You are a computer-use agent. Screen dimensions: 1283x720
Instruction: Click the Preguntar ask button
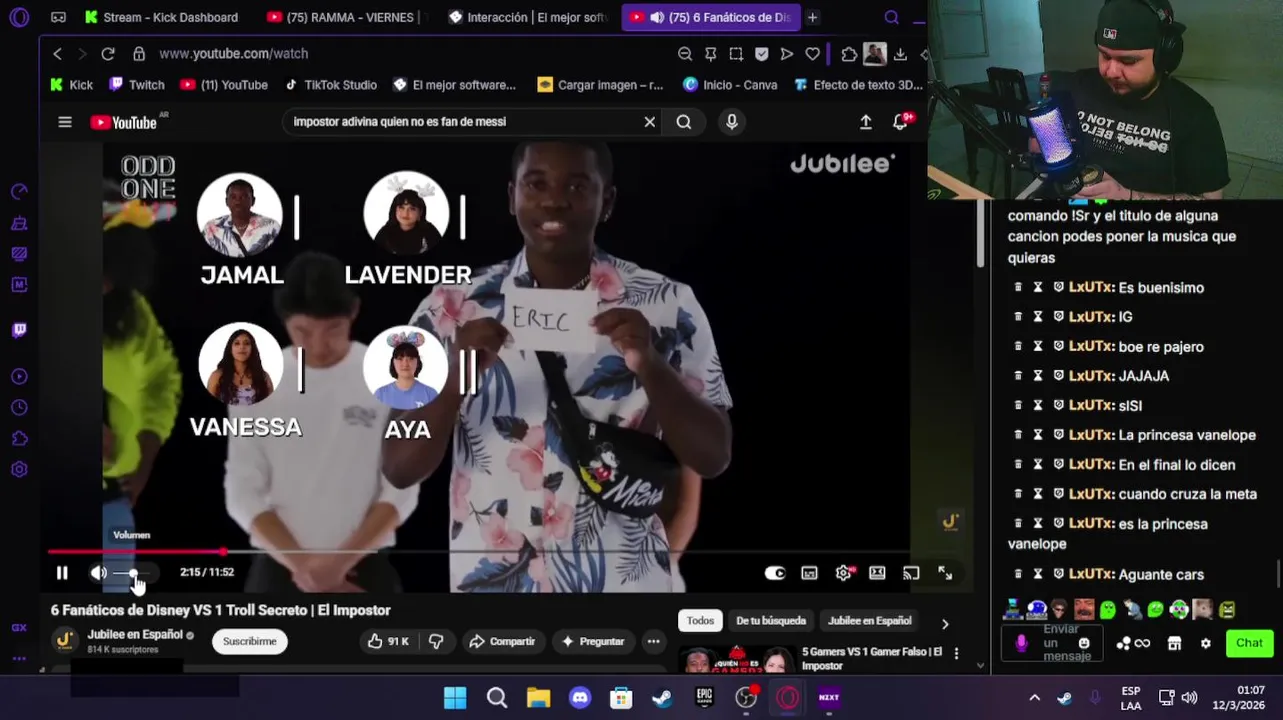[593, 641]
